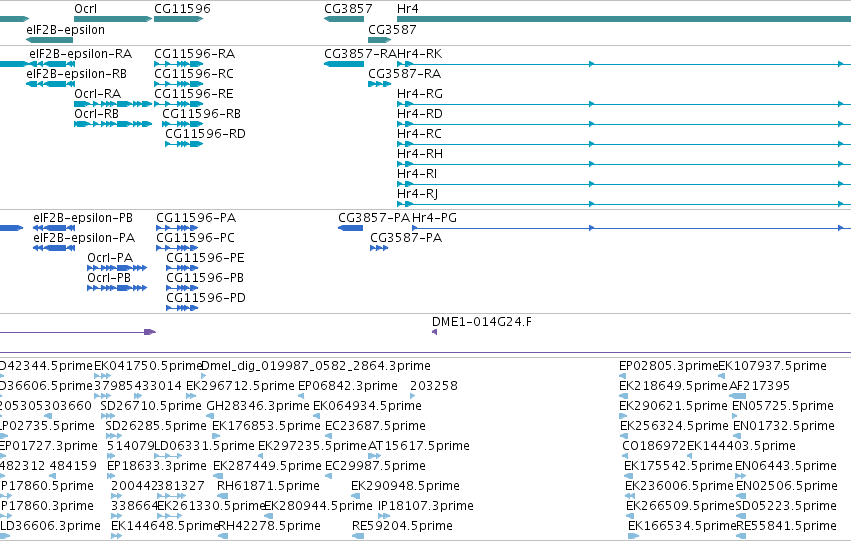The width and height of the screenshot is (851, 541).
Task: Click the CG11596-PE protein label
Action: tap(205, 258)
